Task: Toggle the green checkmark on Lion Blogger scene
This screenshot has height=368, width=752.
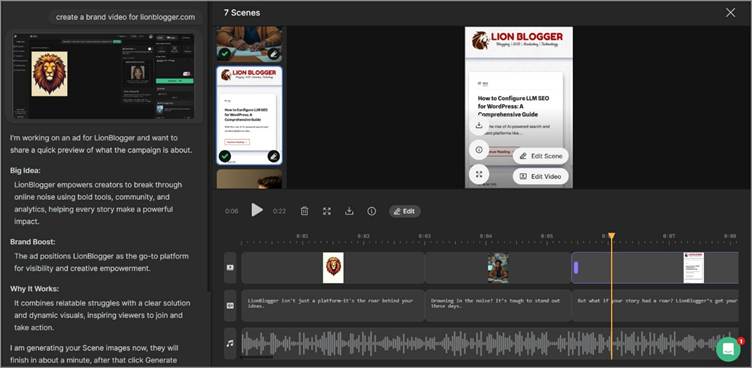Action: click(x=224, y=156)
